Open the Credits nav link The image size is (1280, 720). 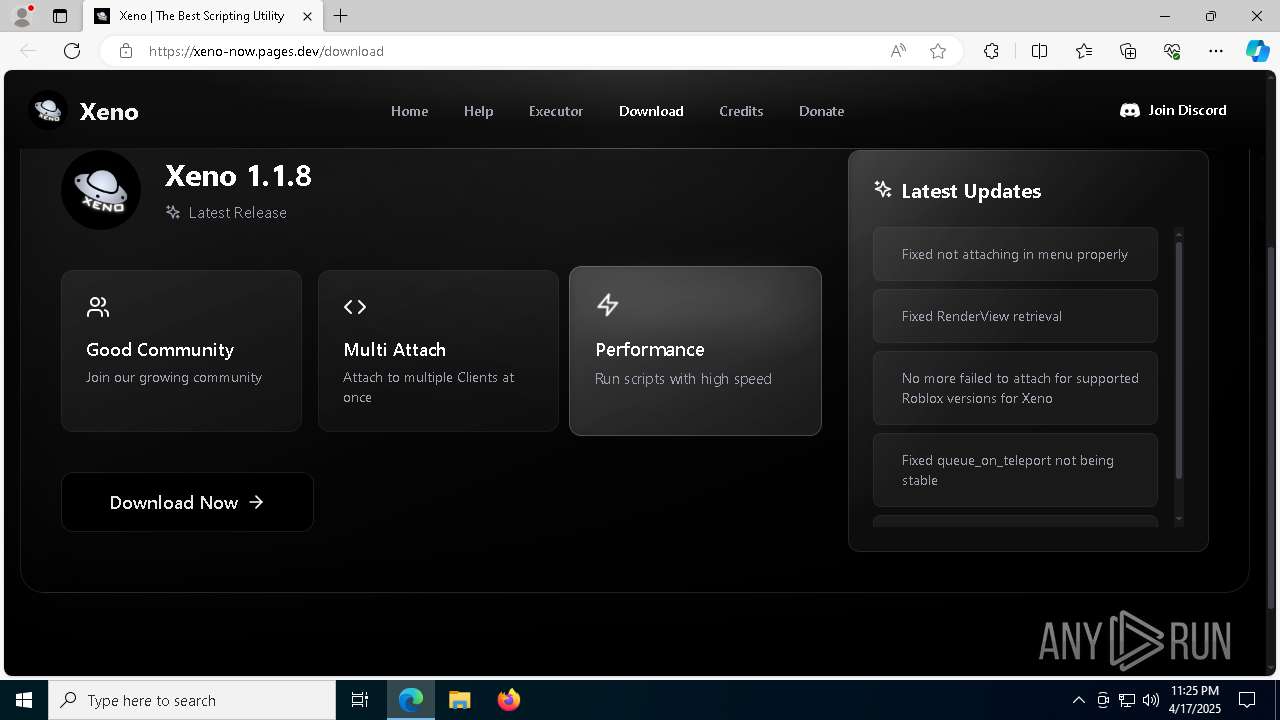click(x=741, y=111)
